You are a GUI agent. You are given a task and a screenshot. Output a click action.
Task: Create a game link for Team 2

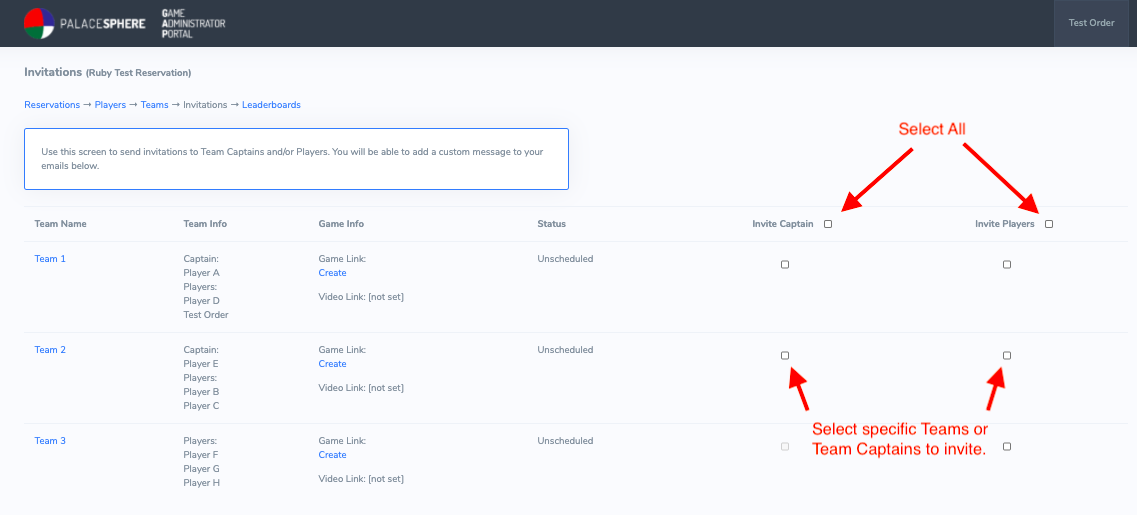click(x=332, y=363)
